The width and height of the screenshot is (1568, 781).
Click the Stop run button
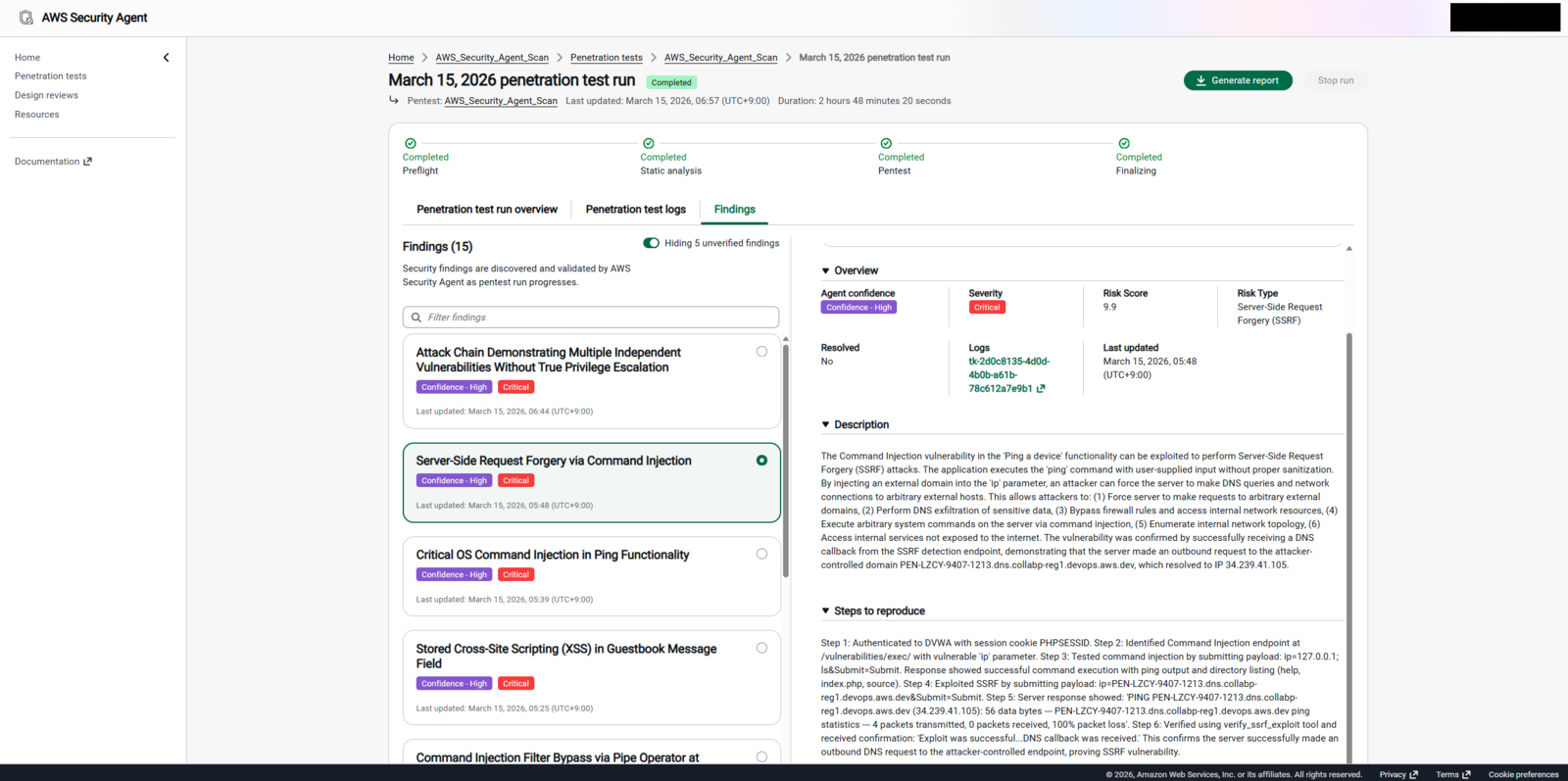click(1336, 80)
